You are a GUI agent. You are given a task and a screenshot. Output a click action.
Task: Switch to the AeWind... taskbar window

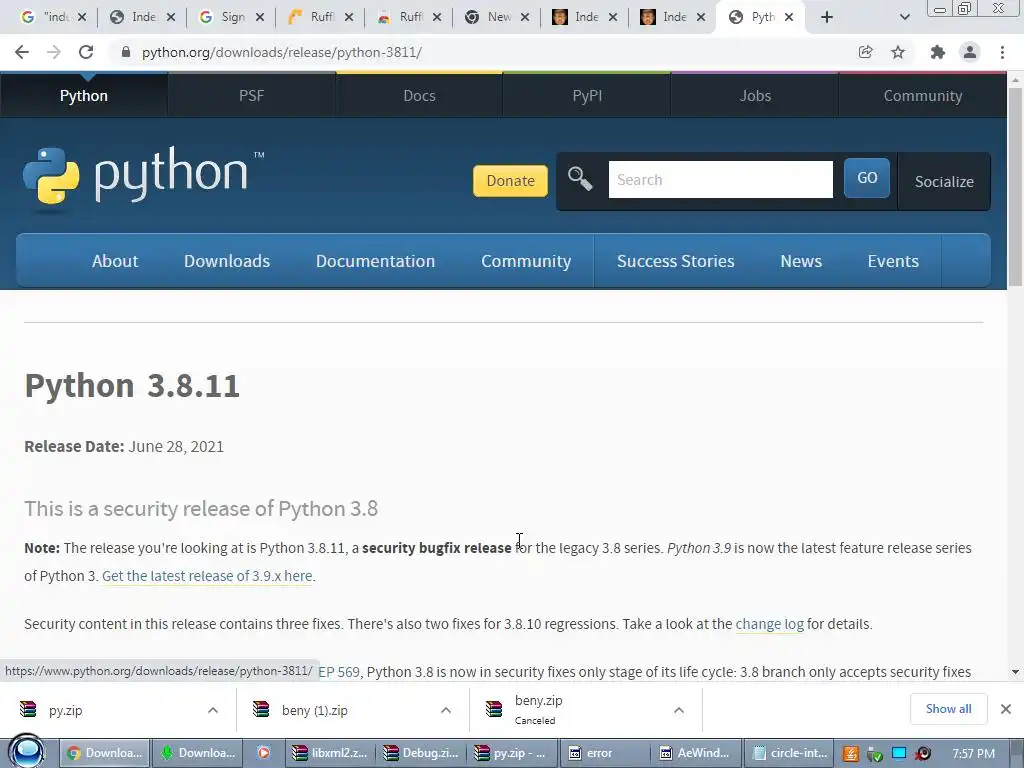[x=696, y=753]
